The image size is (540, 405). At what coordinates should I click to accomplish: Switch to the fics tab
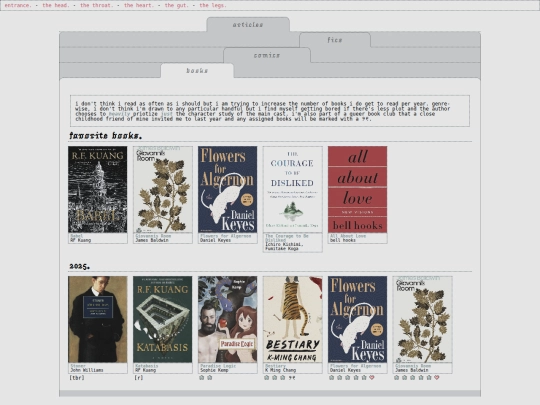335,40
